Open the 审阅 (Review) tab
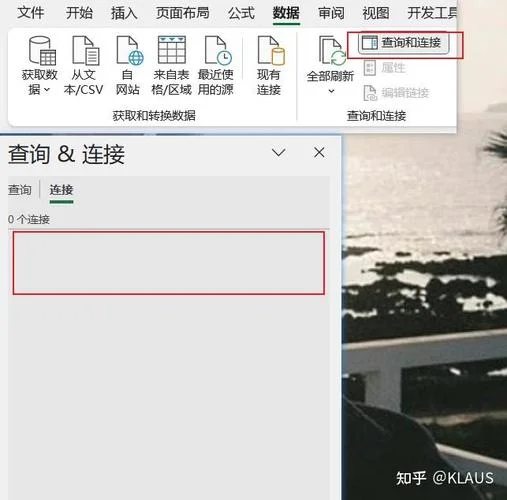This screenshot has height=500, width=507. [x=331, y=13]
